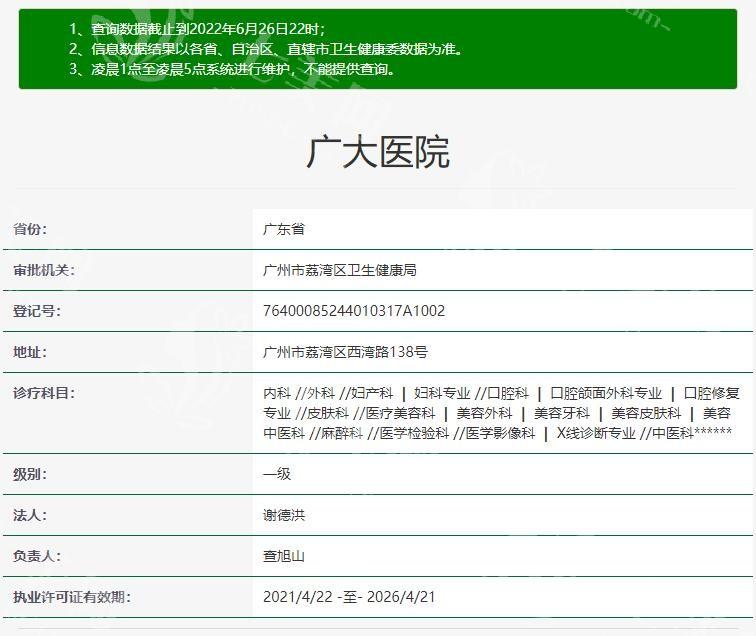Click the 登记号 label
The width and height of the screenshot is (756, 636).
pos(37,311)
